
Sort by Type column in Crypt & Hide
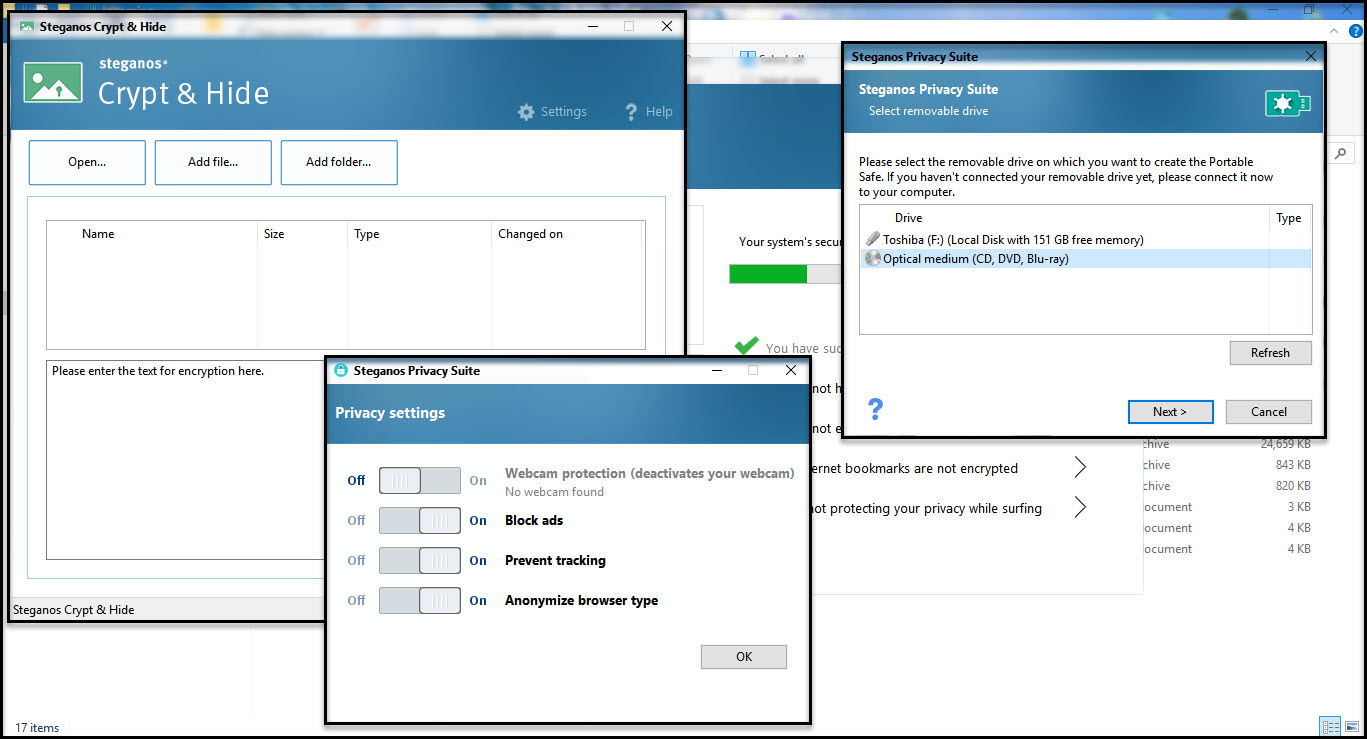(x=367, y=234)
